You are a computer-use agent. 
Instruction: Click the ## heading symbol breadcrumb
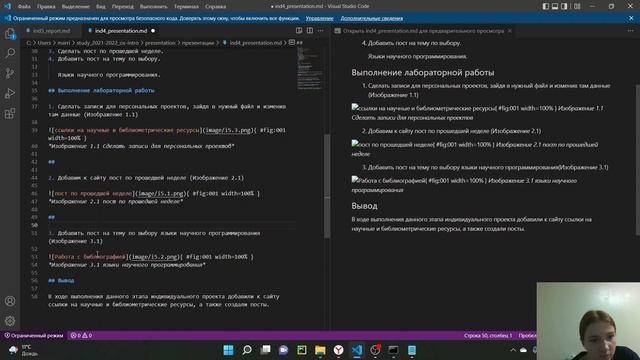pyautogui.click(x=296, y=42)
